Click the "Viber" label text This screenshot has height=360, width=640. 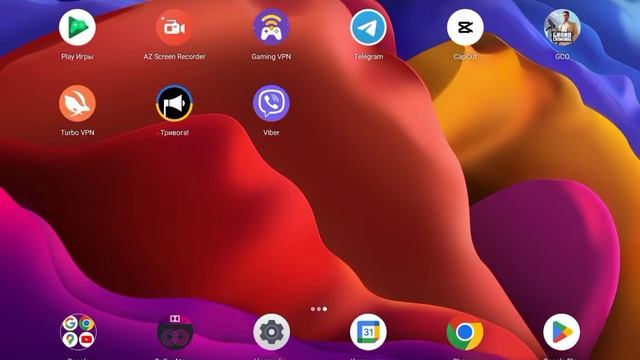(271, 133)
